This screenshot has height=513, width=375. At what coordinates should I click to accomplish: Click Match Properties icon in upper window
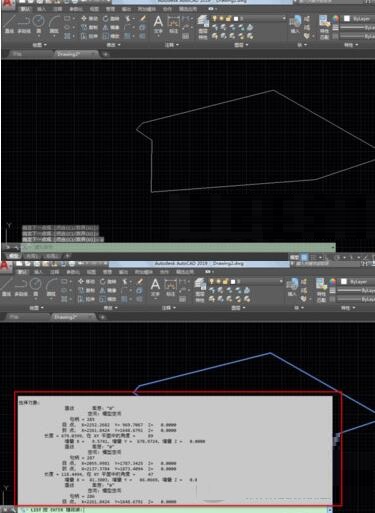(324, 27)
